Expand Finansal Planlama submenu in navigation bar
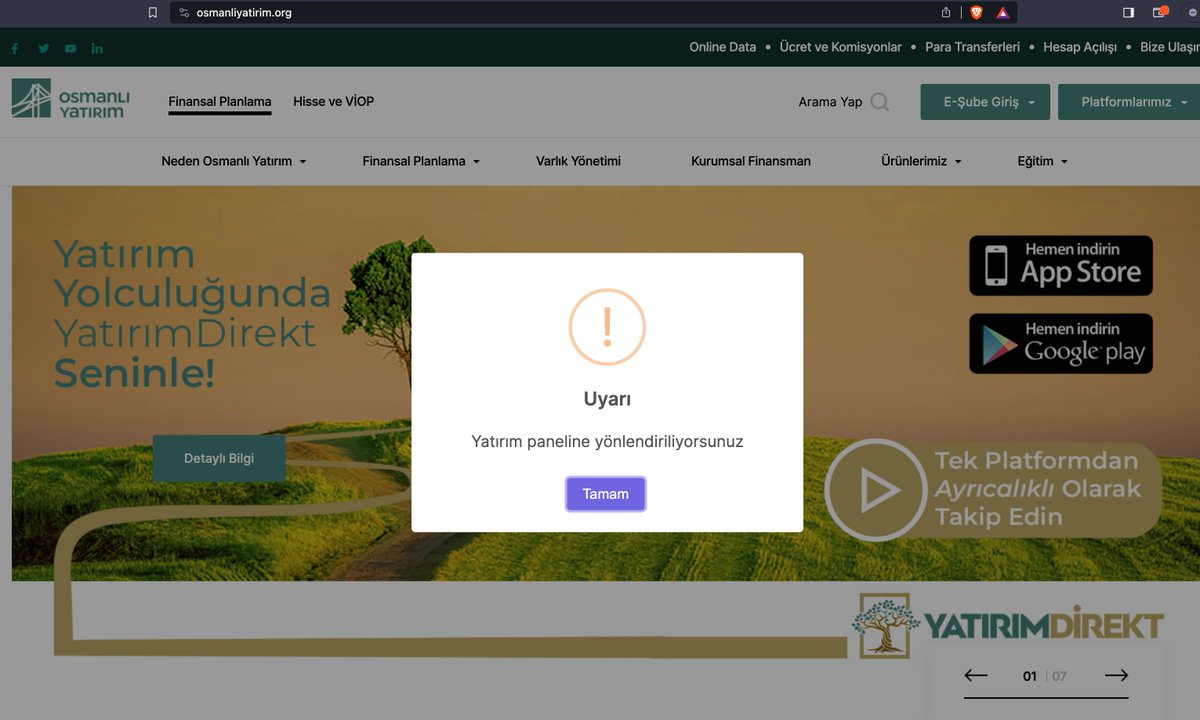The width and height of the screenshot is (1200, 720). click(421, 161)
